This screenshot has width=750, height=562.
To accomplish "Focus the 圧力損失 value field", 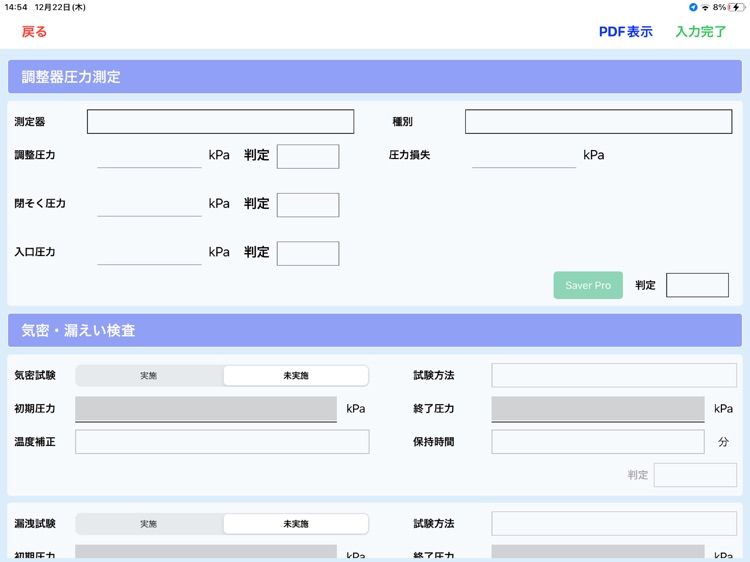I will tap(524, 156).
